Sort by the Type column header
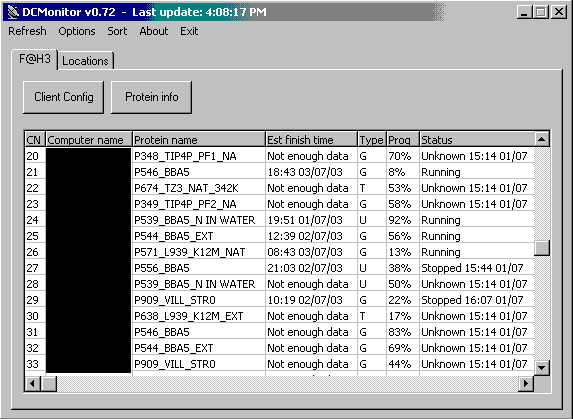Screen dimensions: 573x419 click(372, 140)
